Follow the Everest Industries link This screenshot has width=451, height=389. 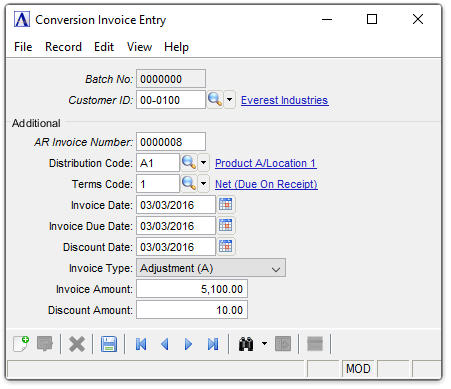(285, 100)
